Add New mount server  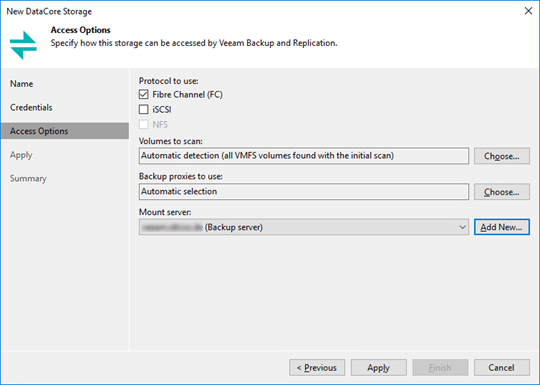click(502, 227)
